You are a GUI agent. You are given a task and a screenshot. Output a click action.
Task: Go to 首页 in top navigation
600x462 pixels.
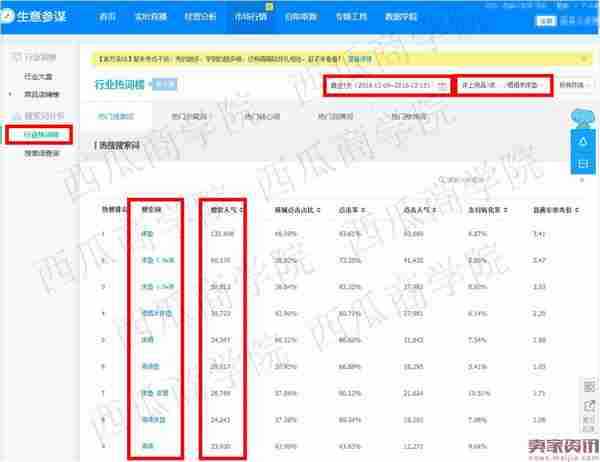[107, 17]
